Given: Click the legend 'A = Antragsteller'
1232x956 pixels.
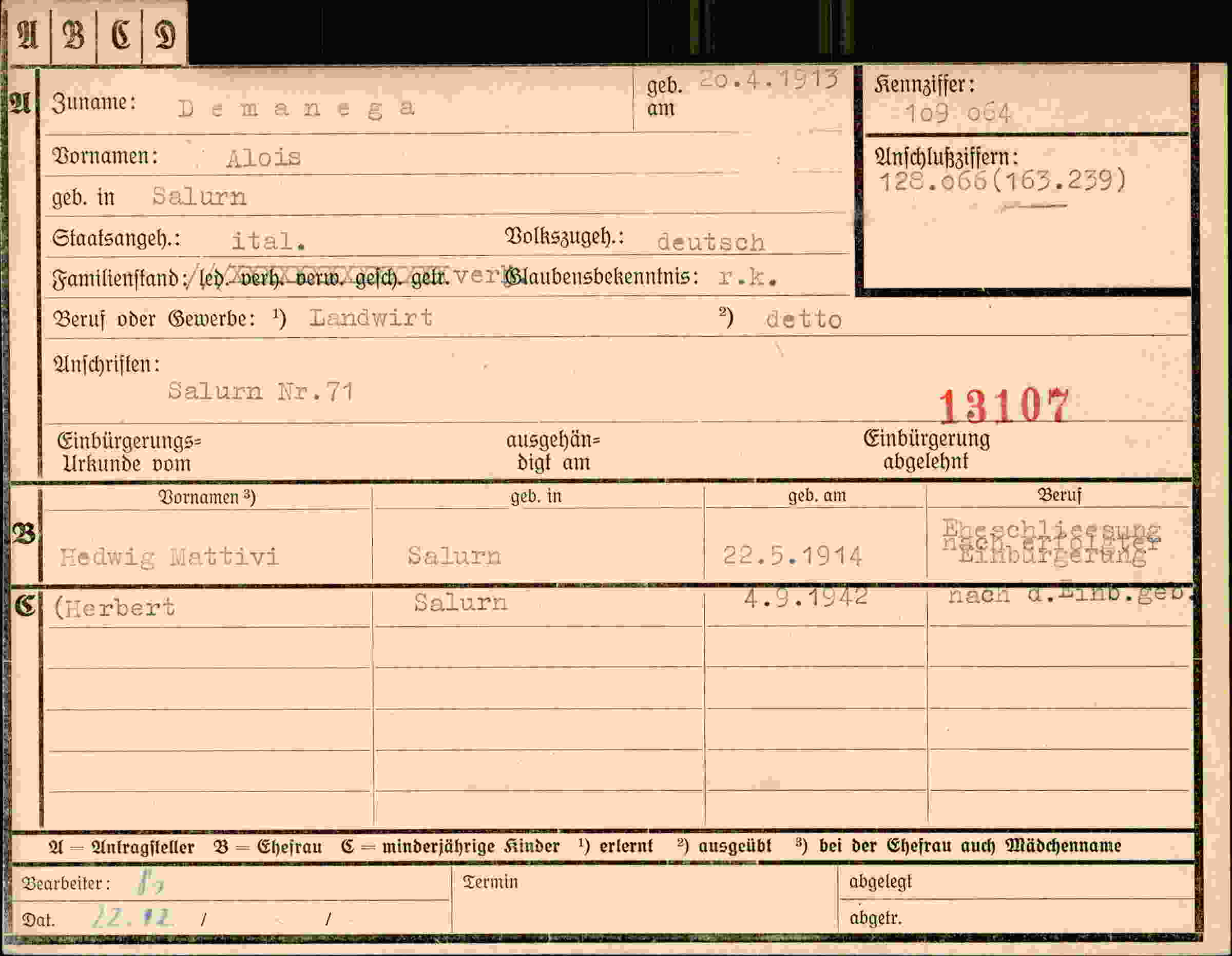Looking at the screenshot, I should coord(122,847).
